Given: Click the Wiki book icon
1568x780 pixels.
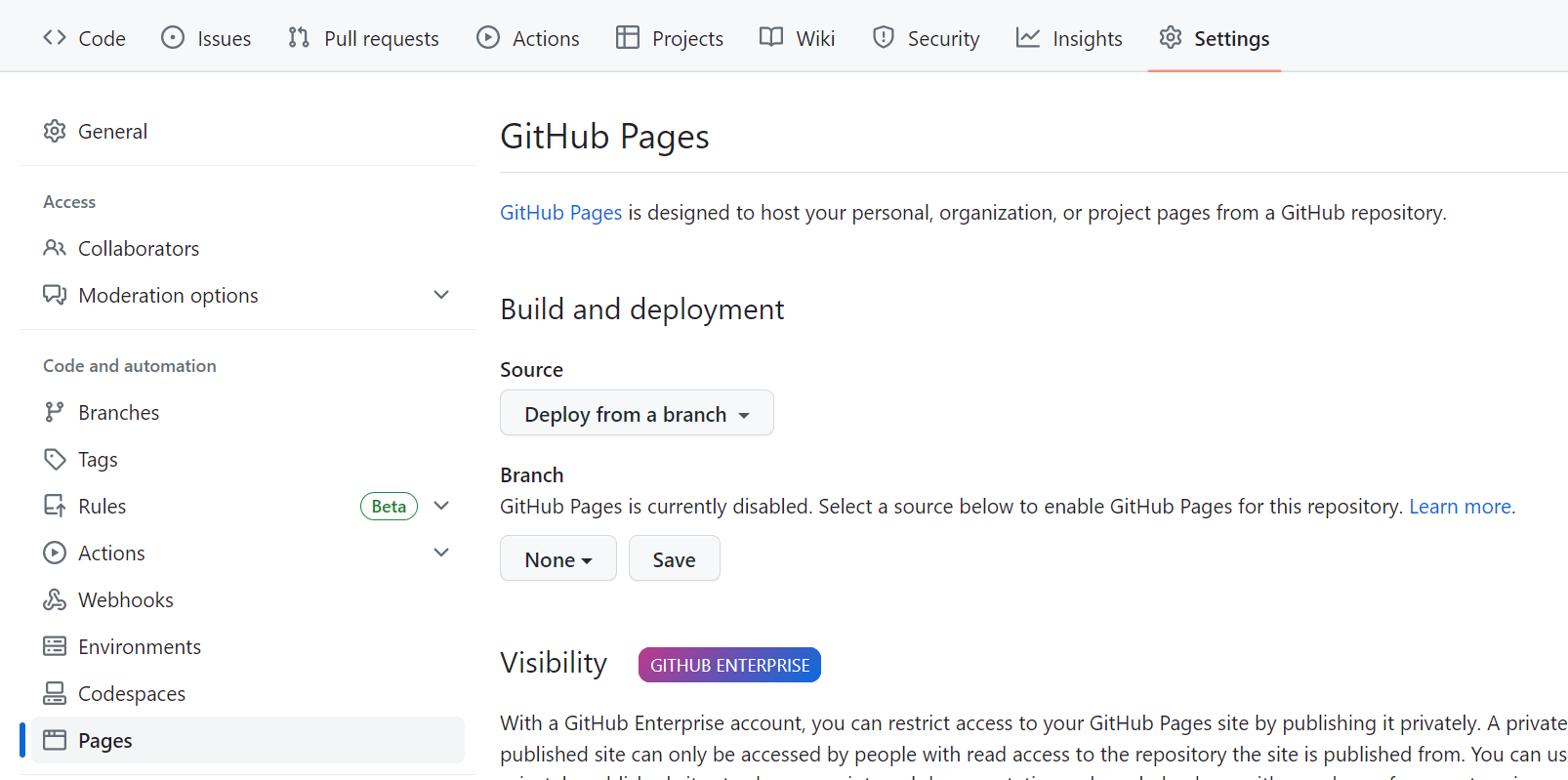Looking at the screenshot, I should [x=771, y=38].
